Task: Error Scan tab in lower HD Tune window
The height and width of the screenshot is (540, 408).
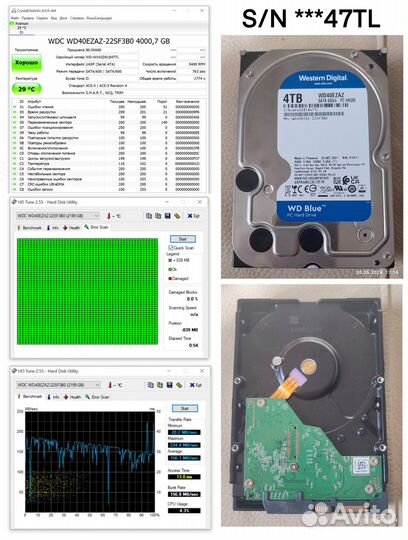Action: click(97, 397)
